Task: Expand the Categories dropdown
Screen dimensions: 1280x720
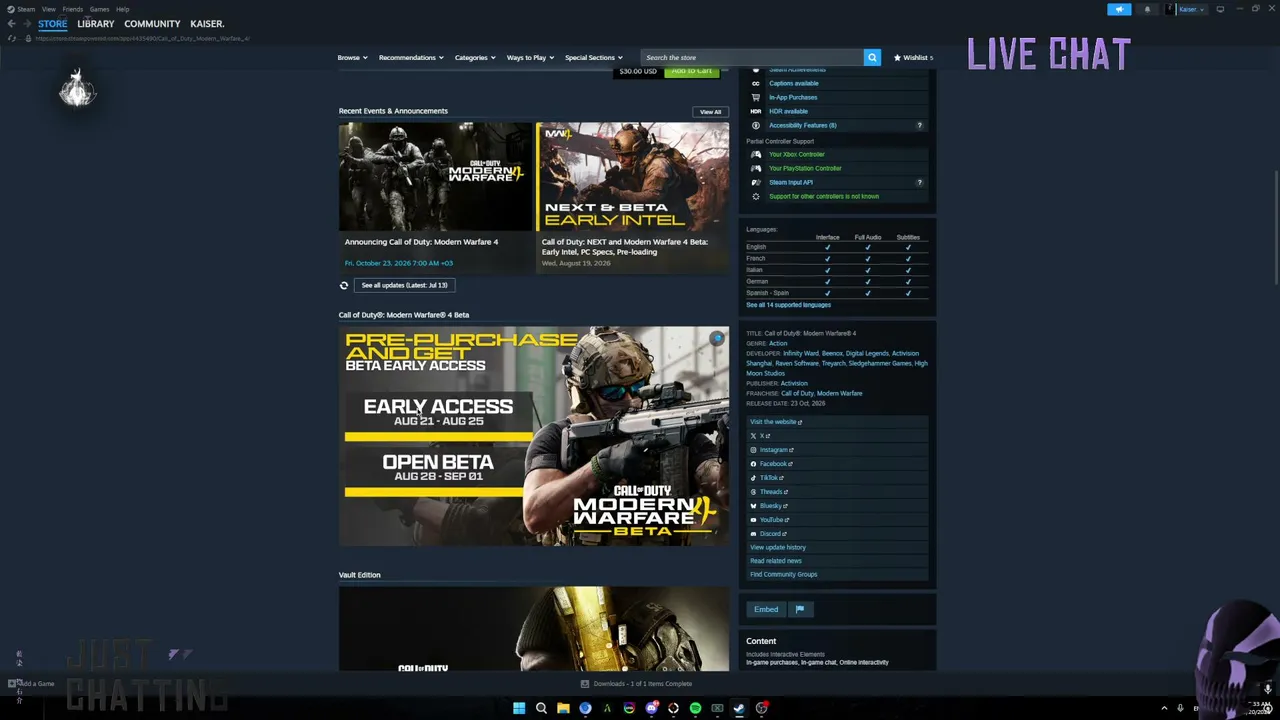Action: (475, 58)
